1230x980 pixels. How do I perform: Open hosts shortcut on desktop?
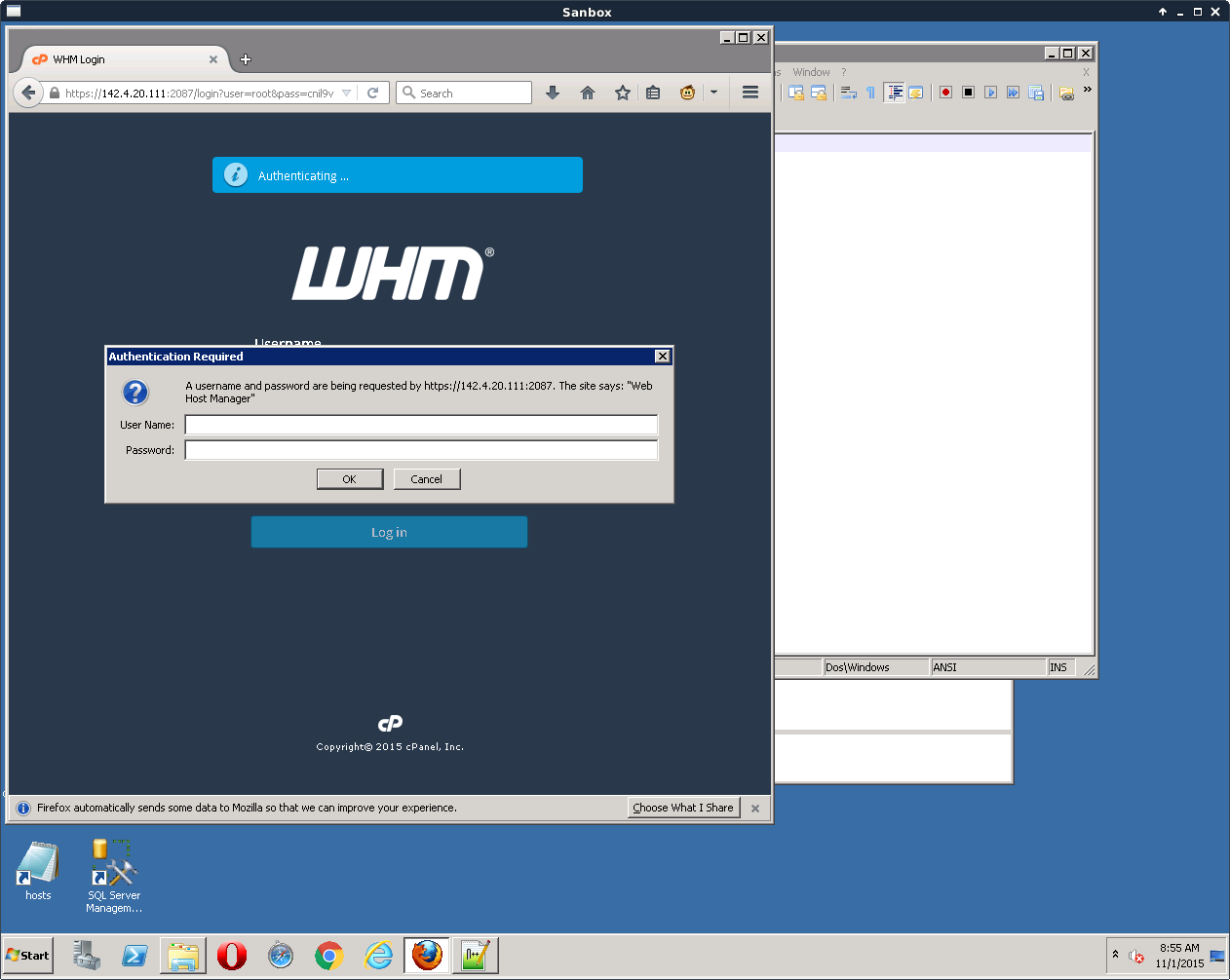tap(38, 871)
